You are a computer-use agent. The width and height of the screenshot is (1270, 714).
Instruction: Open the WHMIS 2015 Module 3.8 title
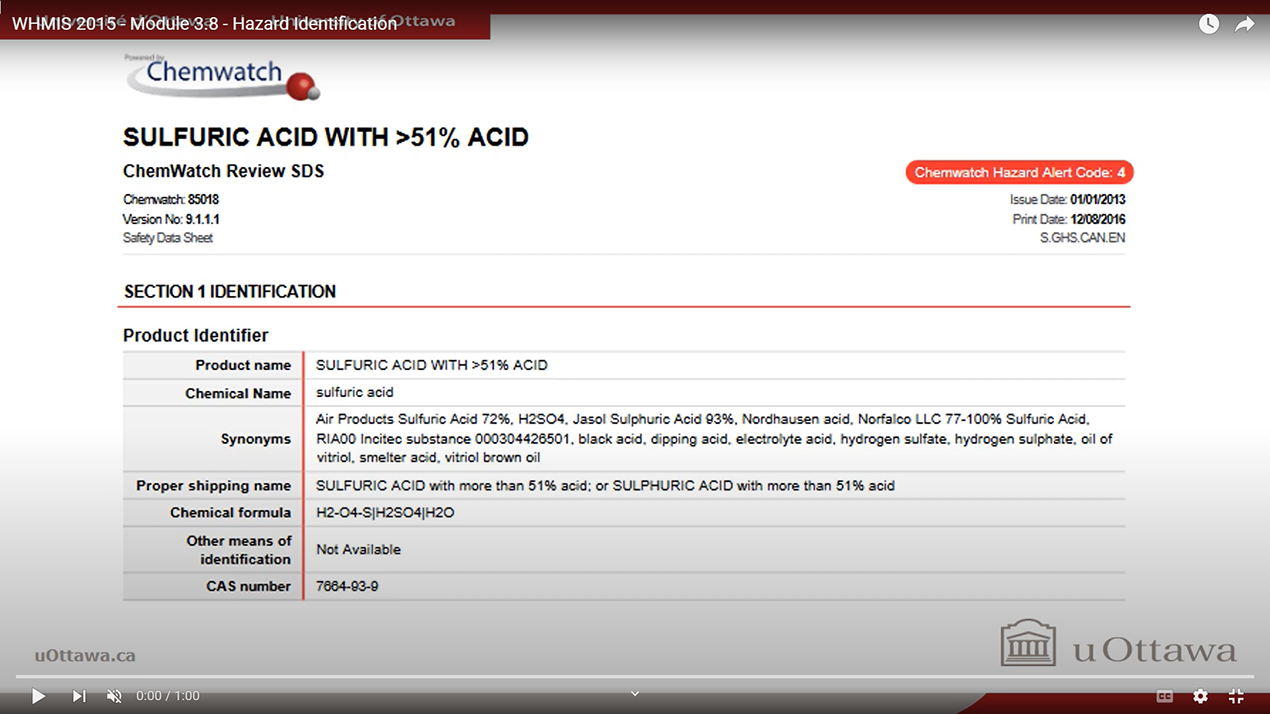click(203, 23)
